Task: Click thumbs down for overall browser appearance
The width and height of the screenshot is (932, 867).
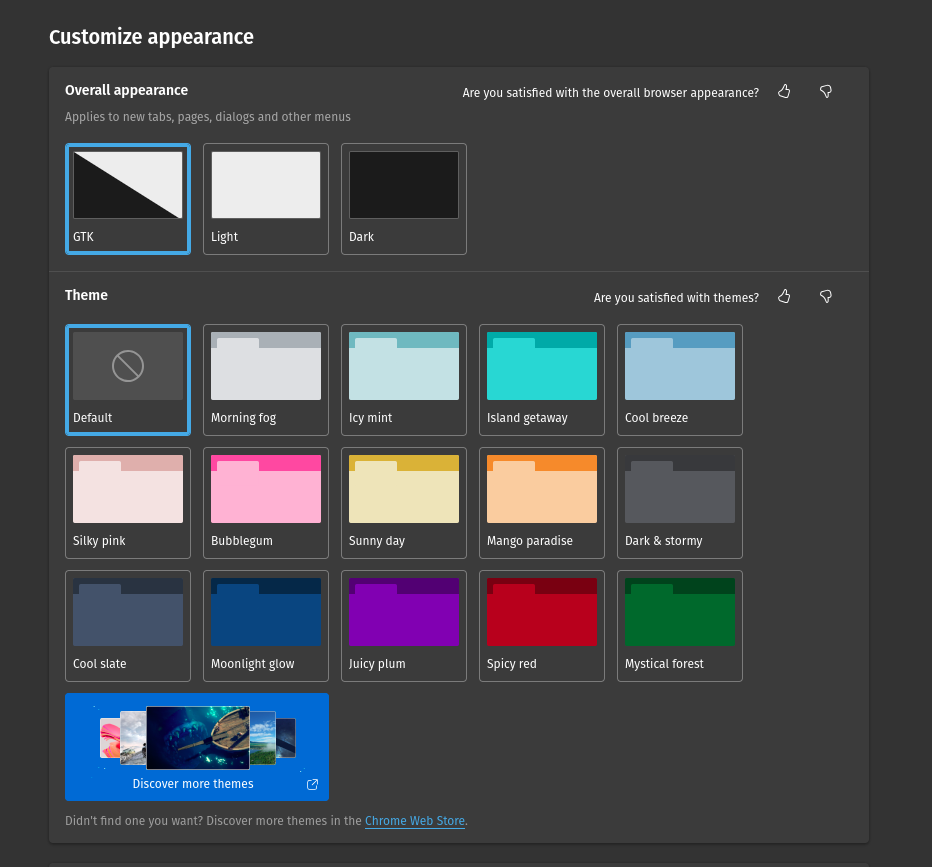Action: pos(826,92)
